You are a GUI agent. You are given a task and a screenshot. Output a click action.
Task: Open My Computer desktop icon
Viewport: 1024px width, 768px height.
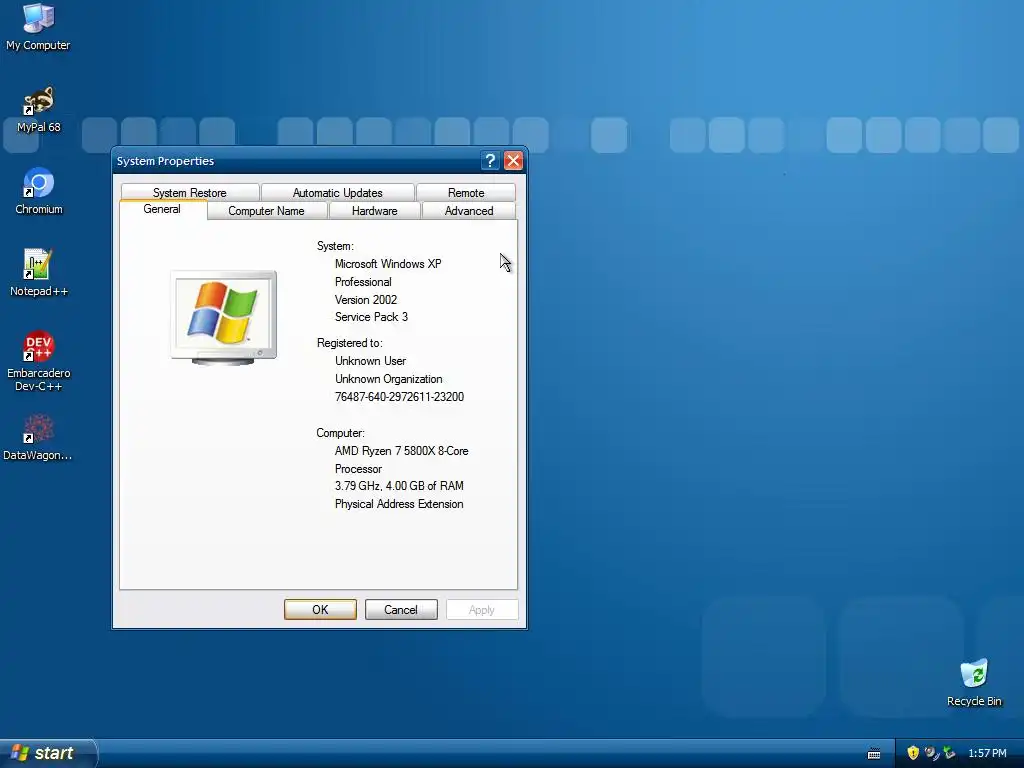(38, 27)
